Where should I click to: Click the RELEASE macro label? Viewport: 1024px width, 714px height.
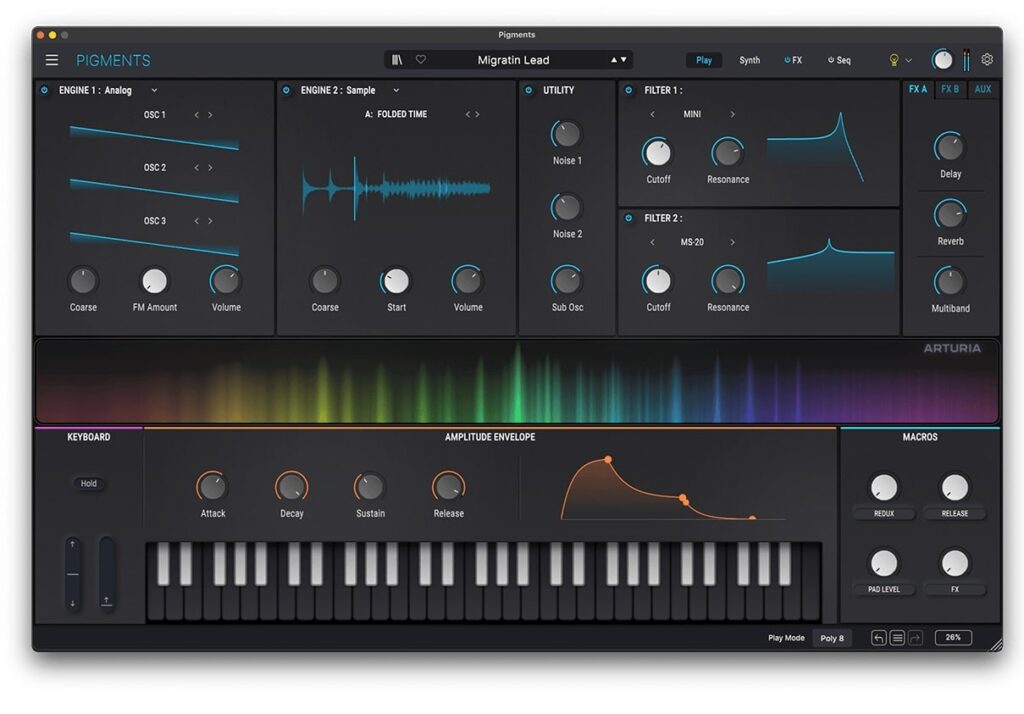[x=955, y=514]
